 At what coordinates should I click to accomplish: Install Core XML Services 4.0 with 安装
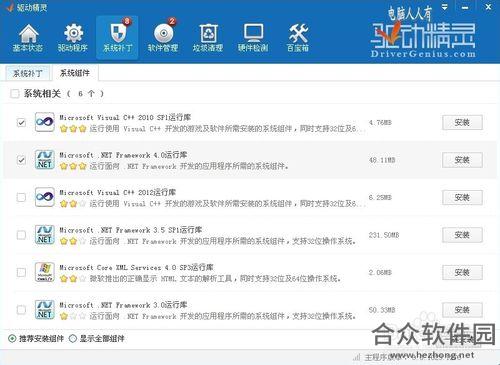click(462, 273)
